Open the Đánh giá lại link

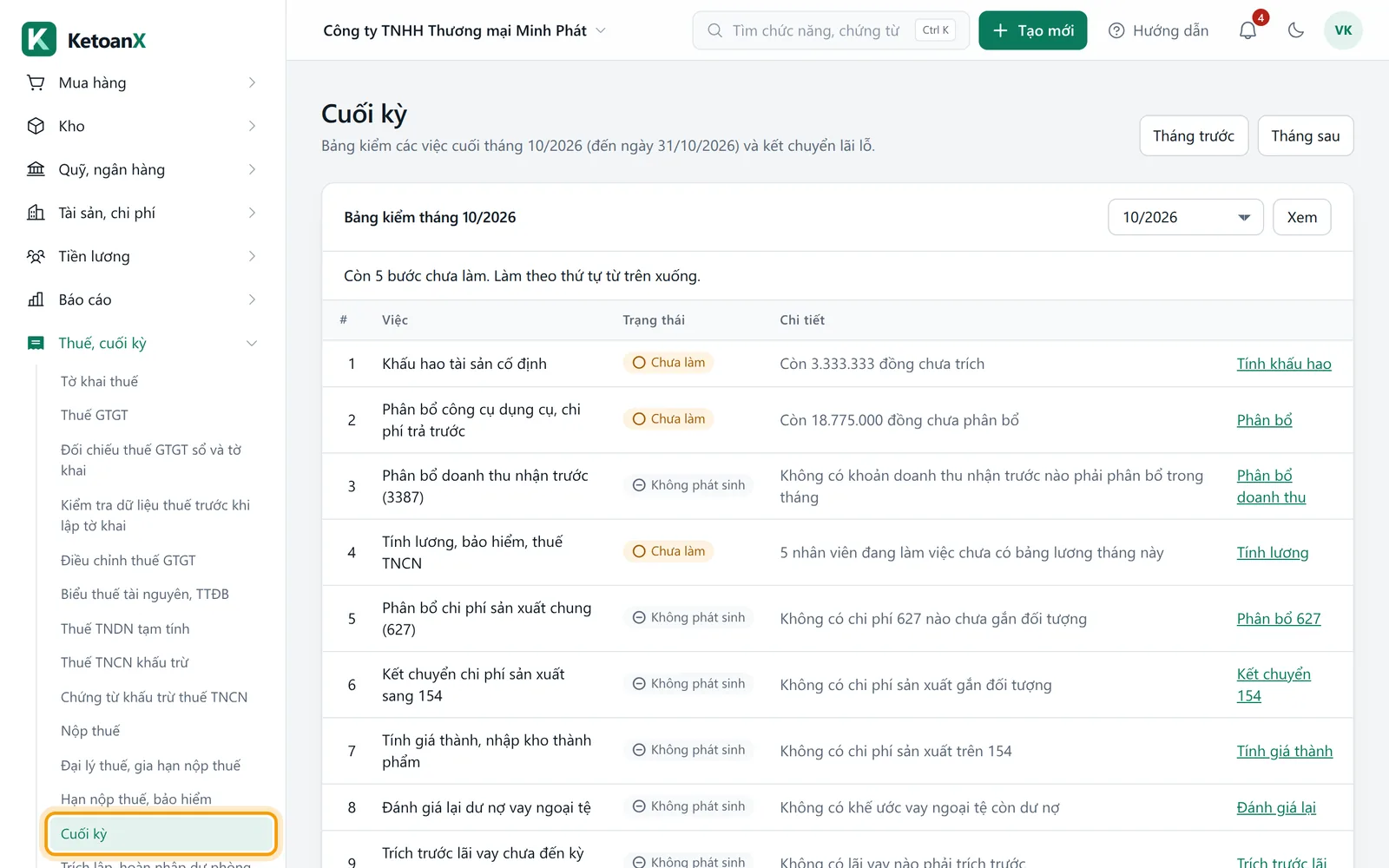pos(1276,807)
